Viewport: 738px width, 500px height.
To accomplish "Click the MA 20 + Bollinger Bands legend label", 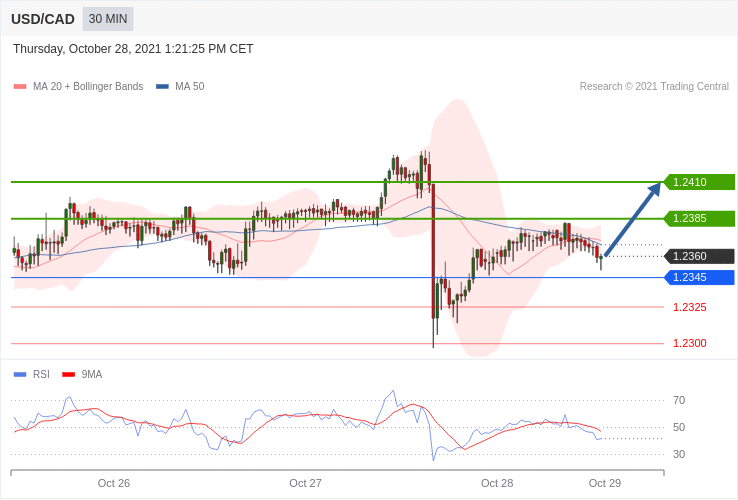I will 88,87.
